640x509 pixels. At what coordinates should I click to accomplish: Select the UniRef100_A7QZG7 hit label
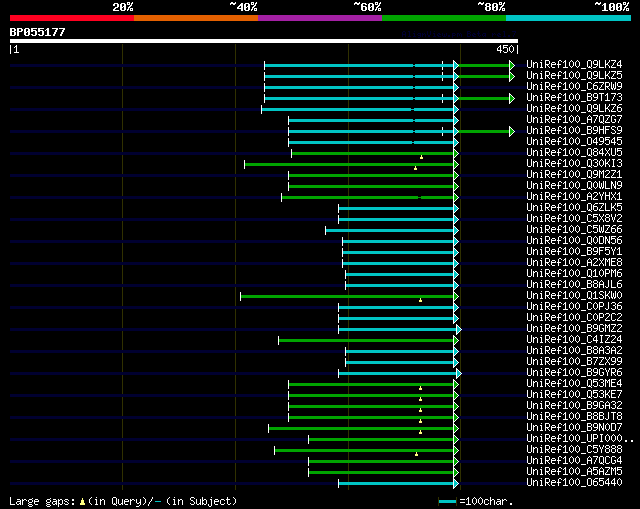574,120
